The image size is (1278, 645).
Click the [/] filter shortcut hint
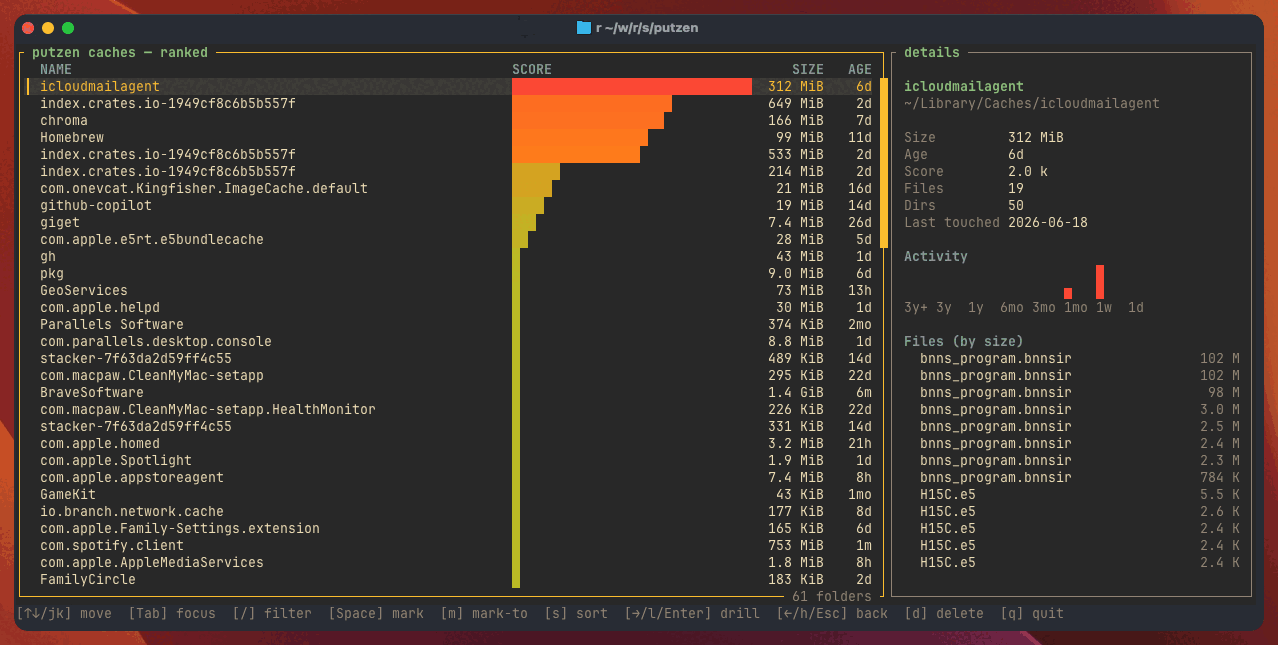coord(272,614)
